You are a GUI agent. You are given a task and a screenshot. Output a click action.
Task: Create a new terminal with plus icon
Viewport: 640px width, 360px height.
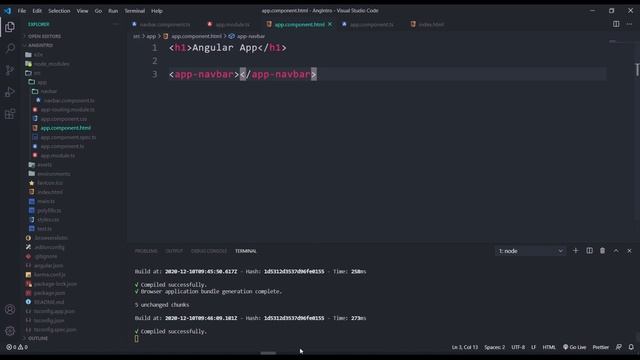click(576, 251)
